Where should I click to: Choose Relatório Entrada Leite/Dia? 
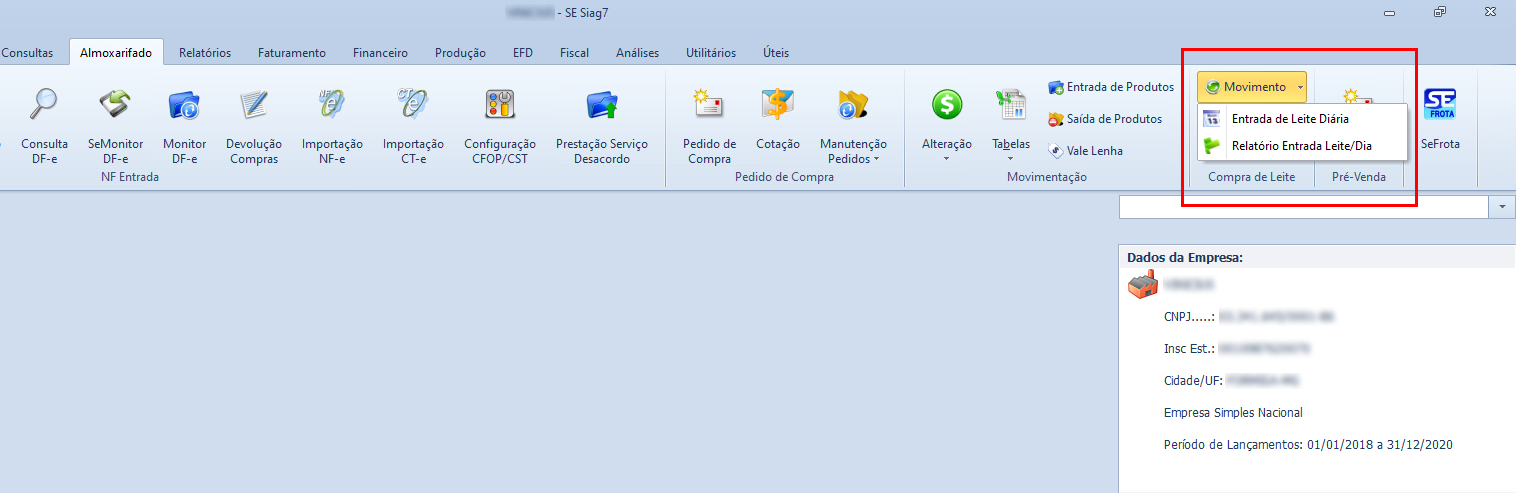pyautogui.click(x=1301, y=145)
